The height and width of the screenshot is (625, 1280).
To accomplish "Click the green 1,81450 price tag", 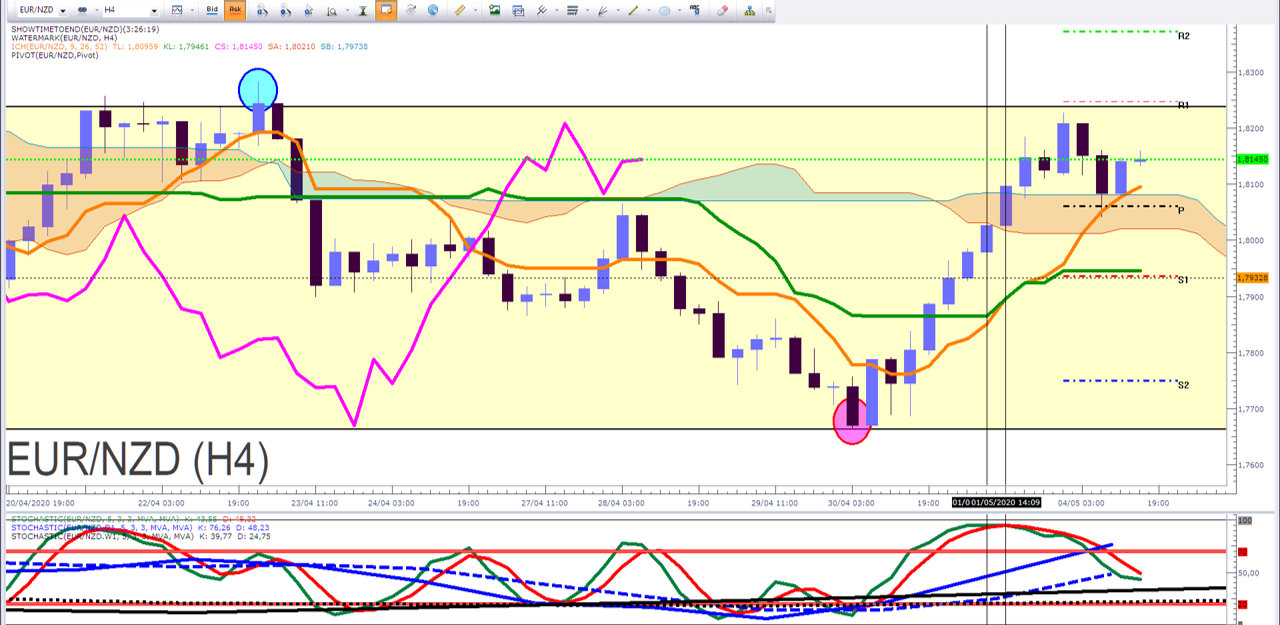I will pyautogui.click(x=1253, y=159).
